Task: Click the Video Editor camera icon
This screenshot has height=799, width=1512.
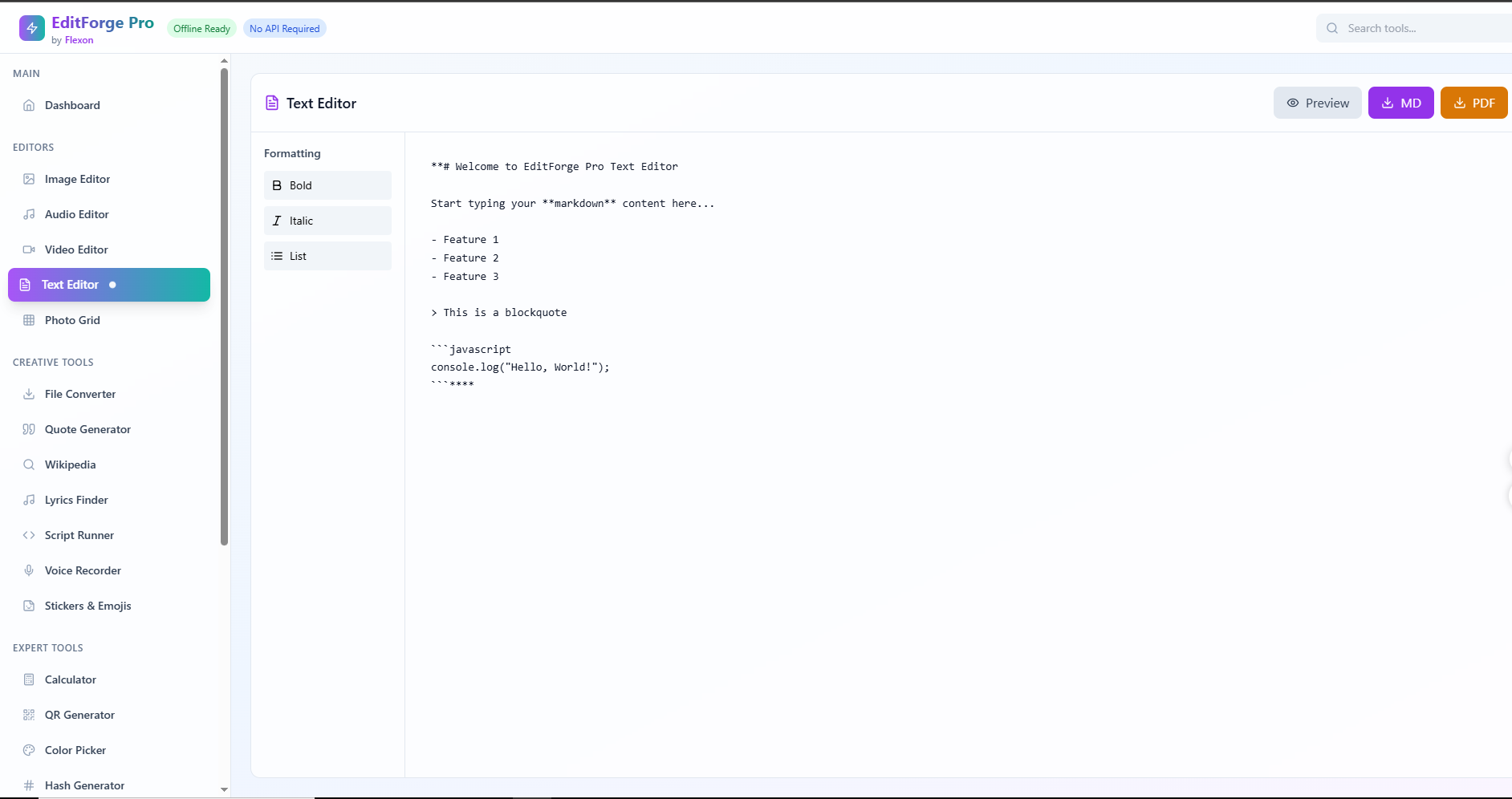Action: pyautogui.click(x=29, y=249)
